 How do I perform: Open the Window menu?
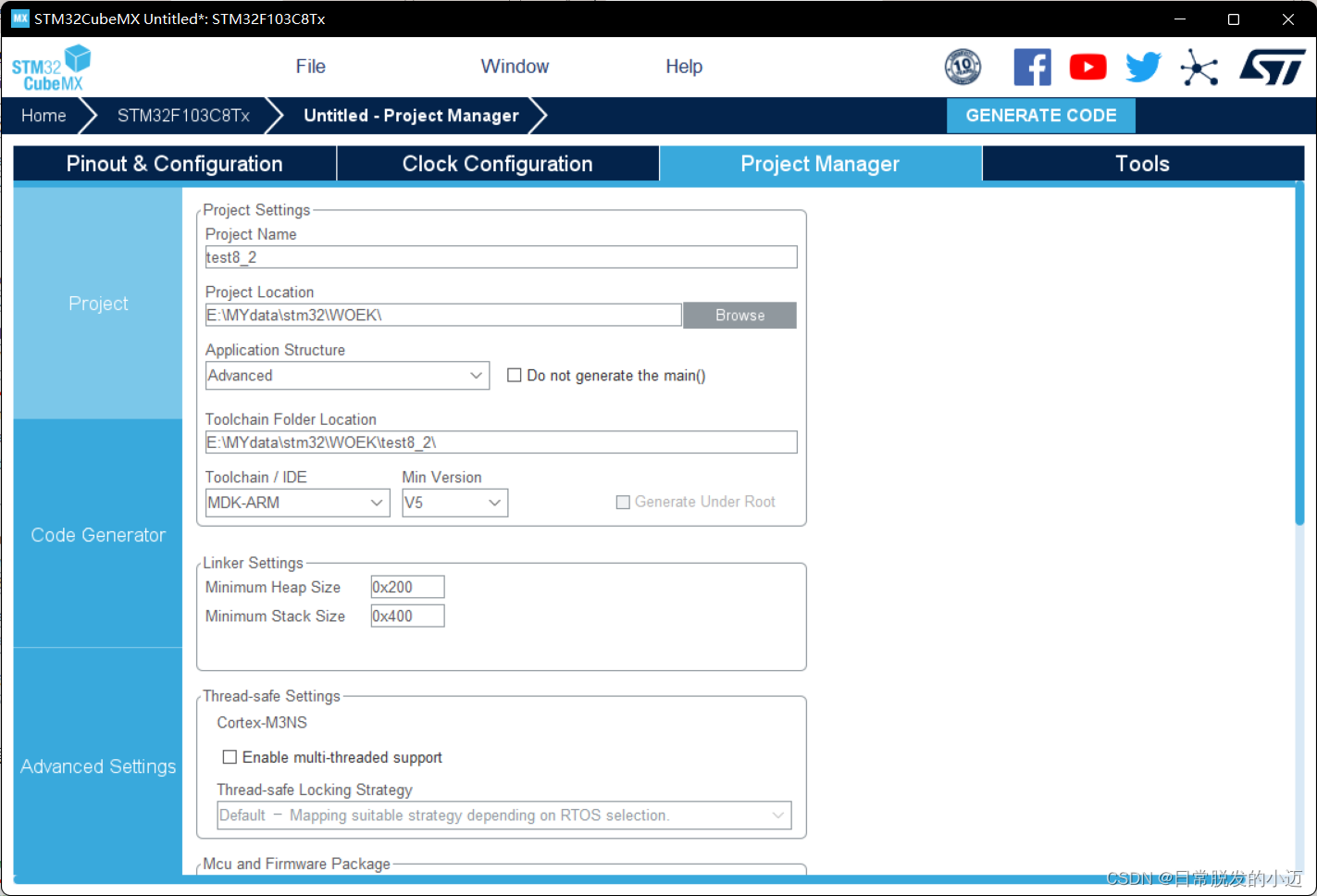click(515, 67)
